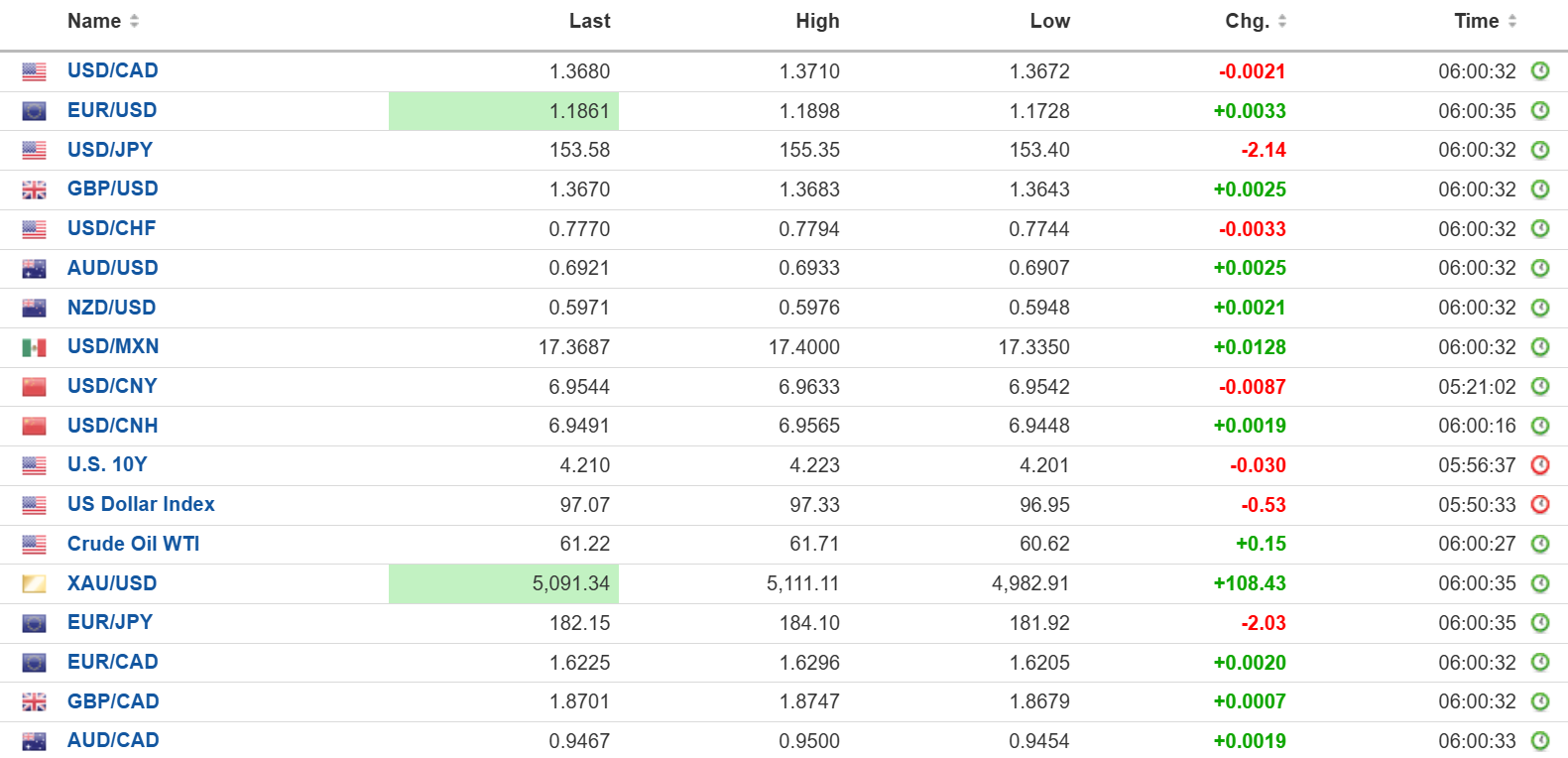Click the red clock icon in U.S. 10Y row
This screenshot has width=1568, height=758.
pyautogui.click(x=1539, y=465)
